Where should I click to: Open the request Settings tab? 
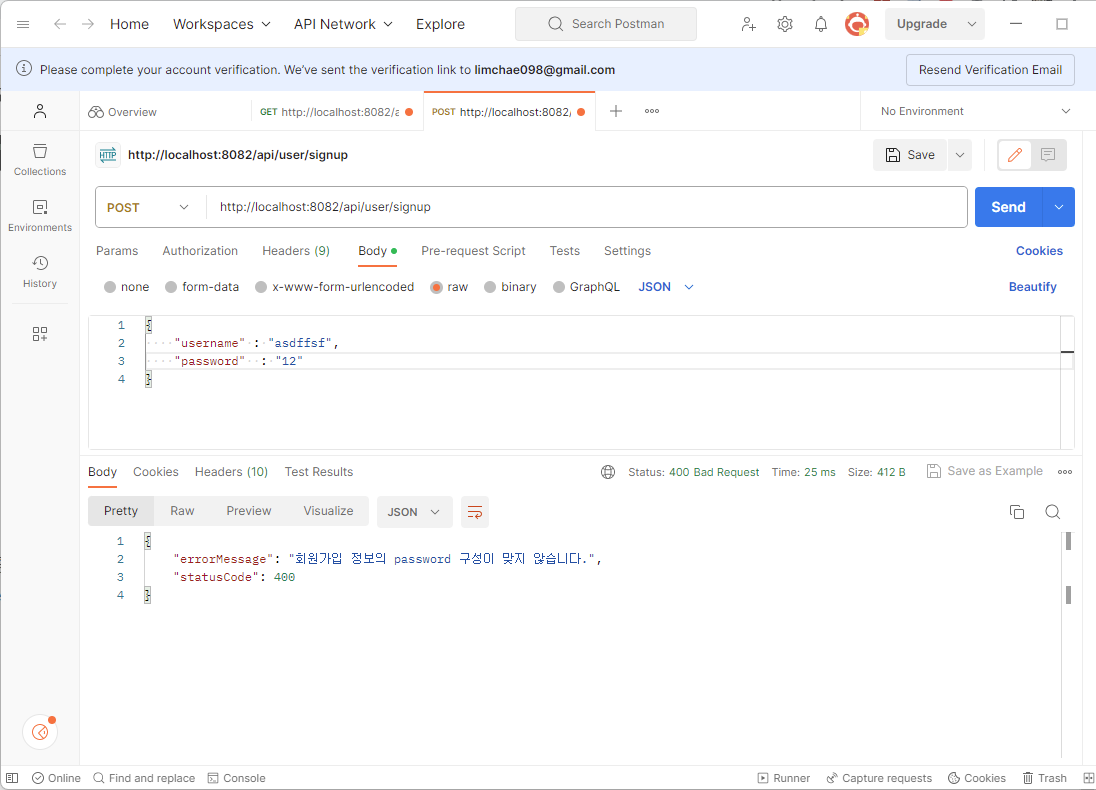(627, 251)
